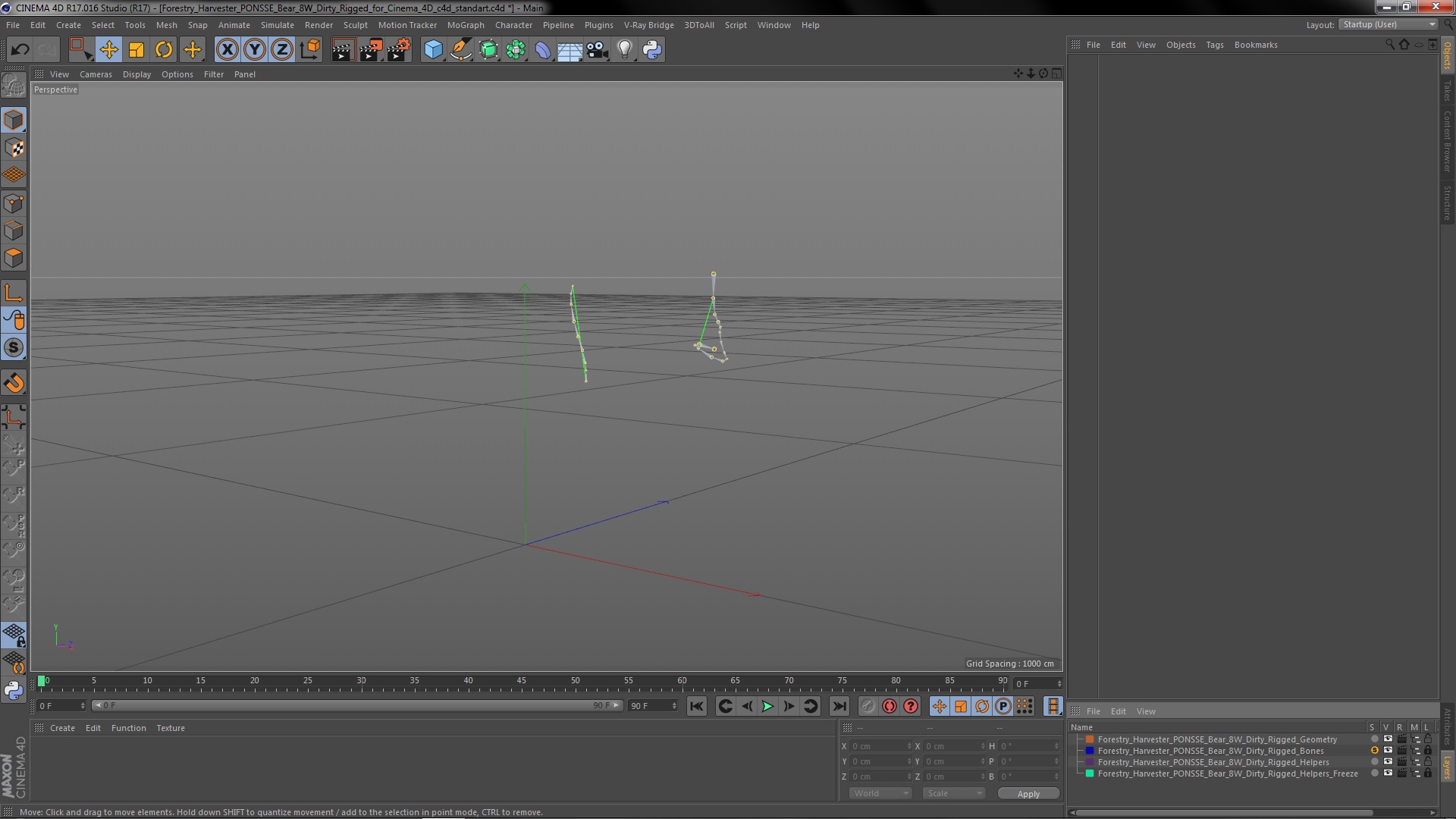1456x819 pixels.
Task: Switch to Points mode
Action: coord(14,203)
